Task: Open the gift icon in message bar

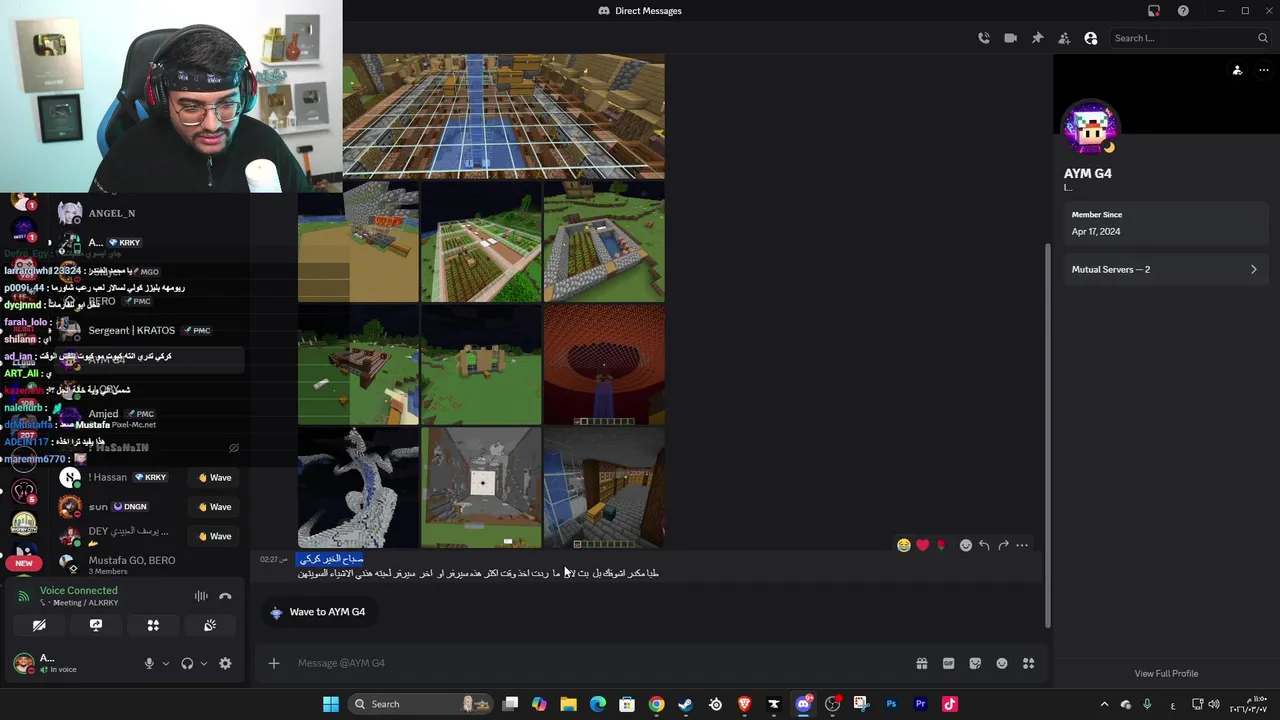Action: pyautogui.click(x=922, y=663)
